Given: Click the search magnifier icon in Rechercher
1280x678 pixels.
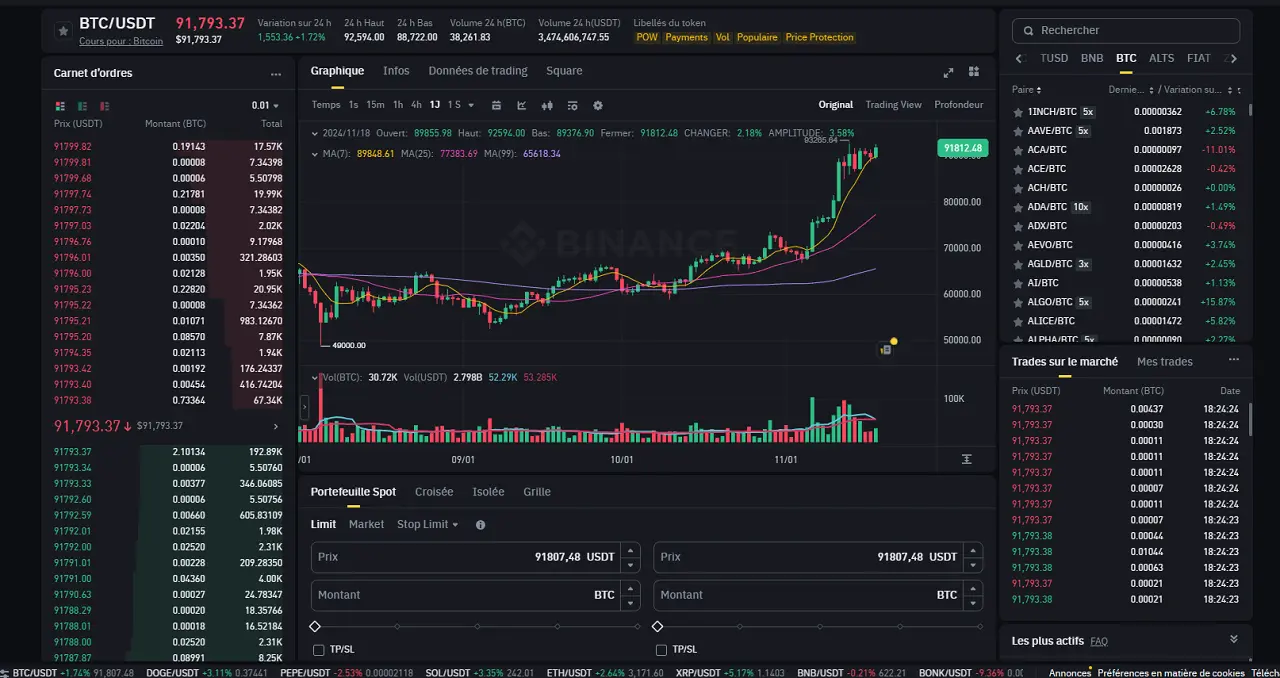Looking at the screenshot, I should tap(1028, 31).
